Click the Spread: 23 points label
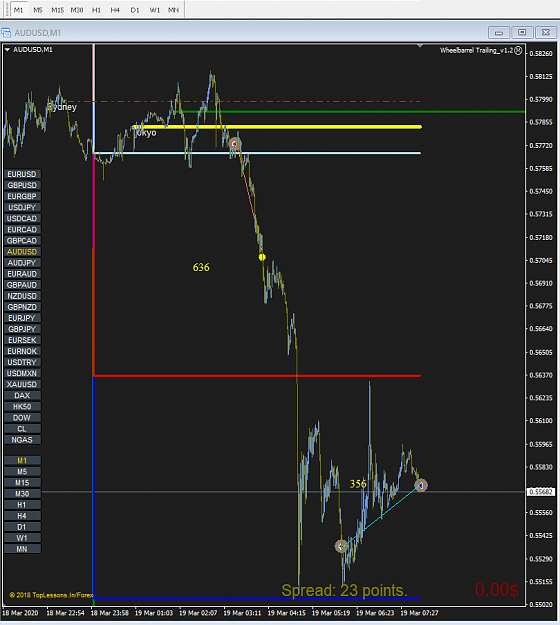Image resolution: width=560 pixels, height=625 pixels. (344, 590)
